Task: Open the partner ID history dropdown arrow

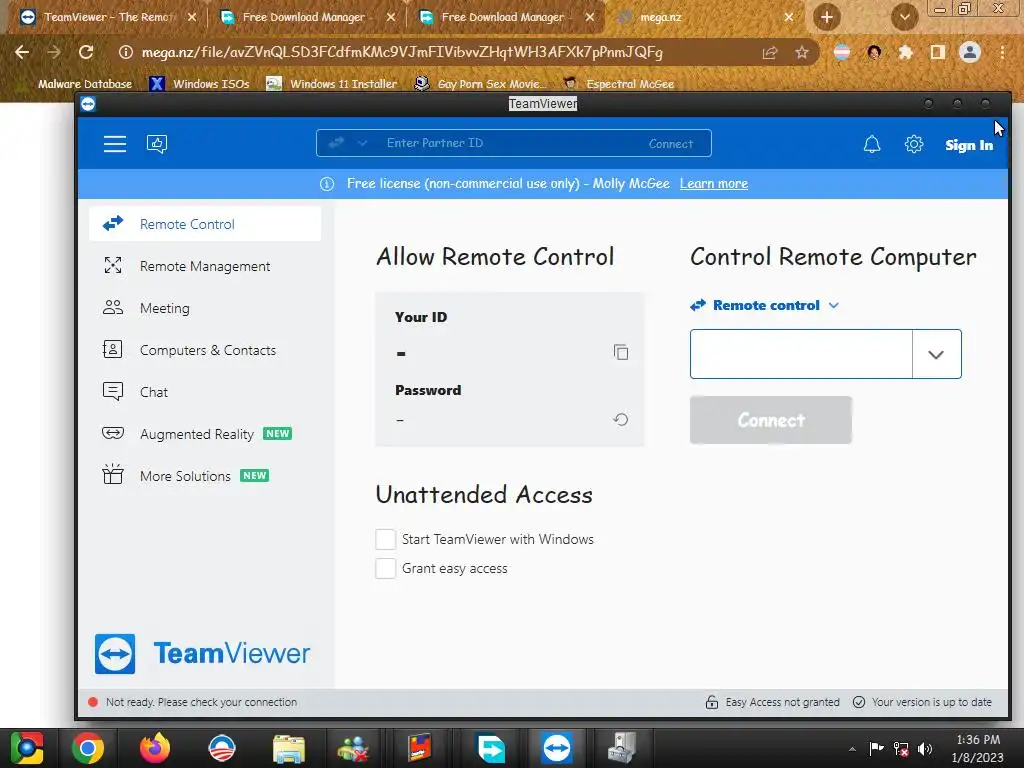Action: pos(936,354)
